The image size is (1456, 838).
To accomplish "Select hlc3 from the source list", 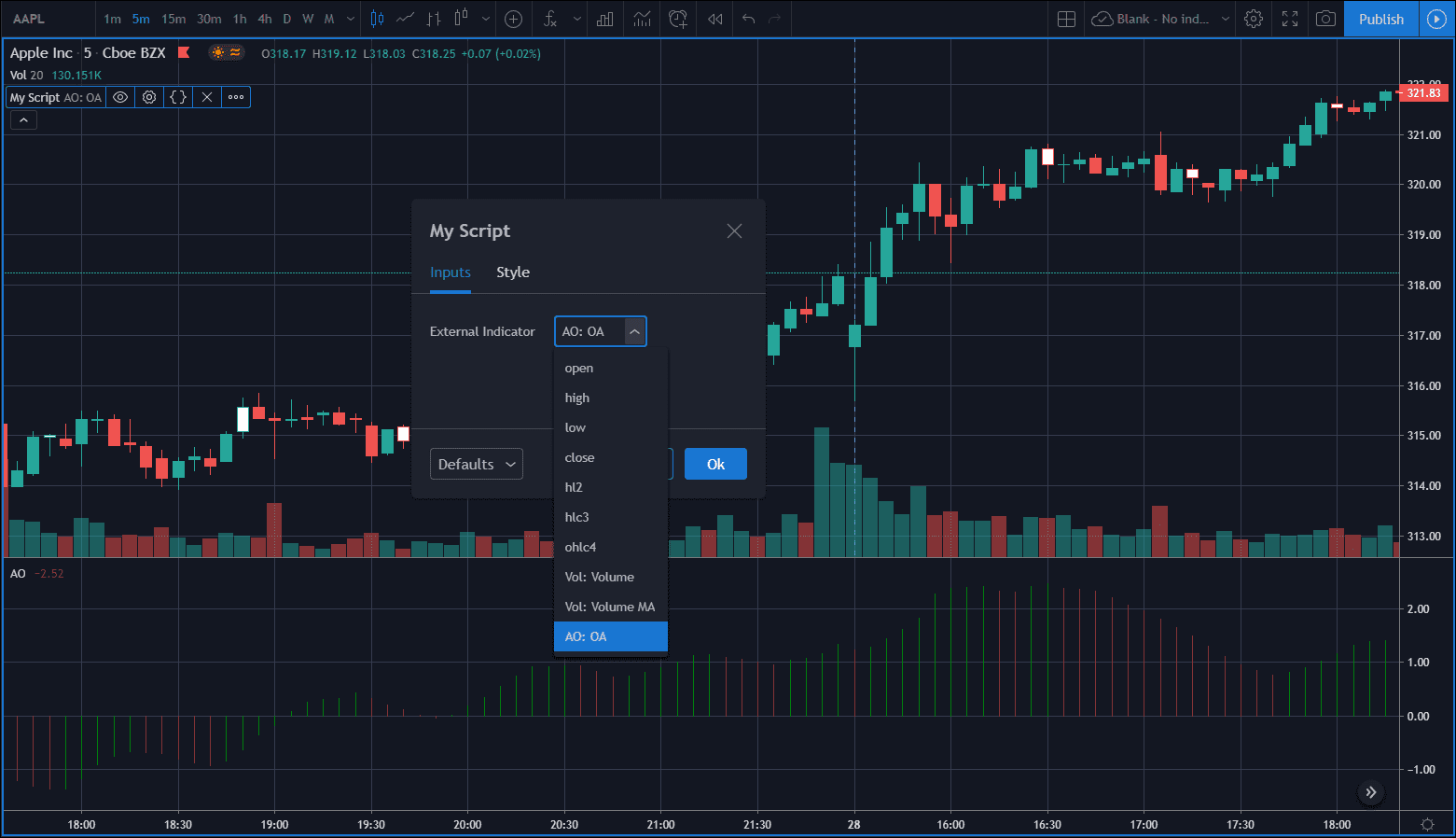I will pyautogui.click(x=576, y=516).
